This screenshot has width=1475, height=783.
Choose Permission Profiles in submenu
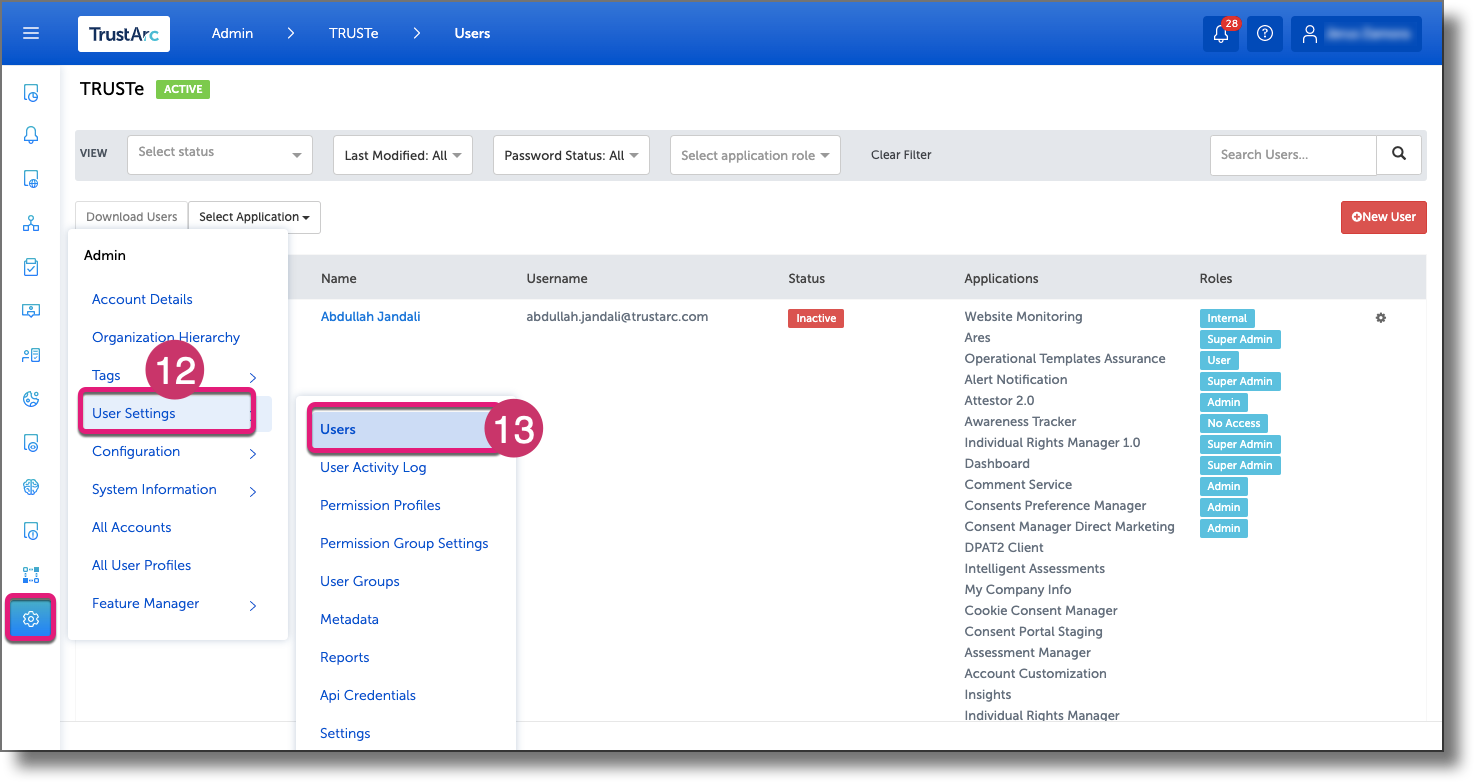pyautogui.click(x=380, y=505)
